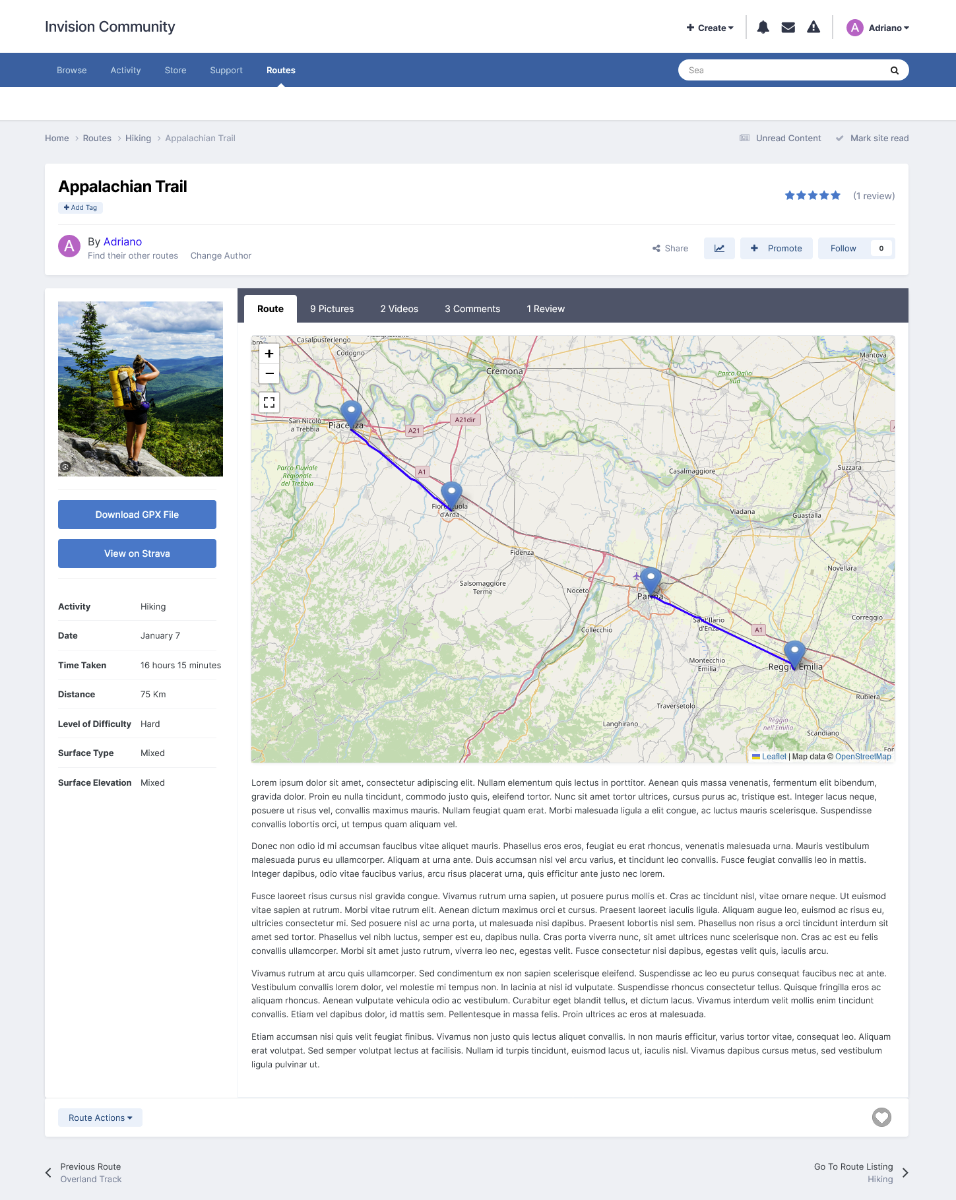
Task: Open the Routes menu item
Action: [281, 70]
